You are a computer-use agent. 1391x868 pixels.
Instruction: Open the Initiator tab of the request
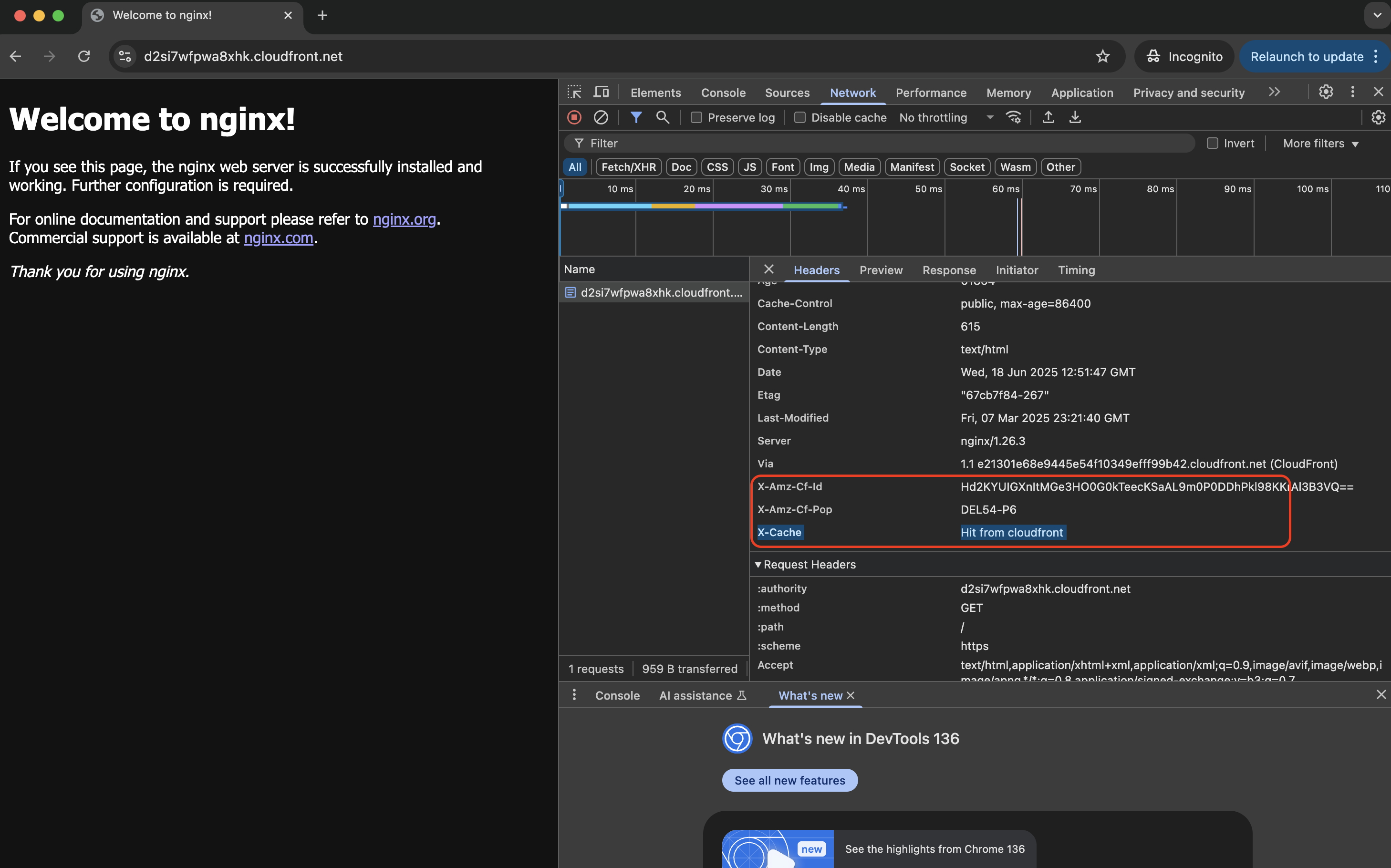click(1017, 270)
